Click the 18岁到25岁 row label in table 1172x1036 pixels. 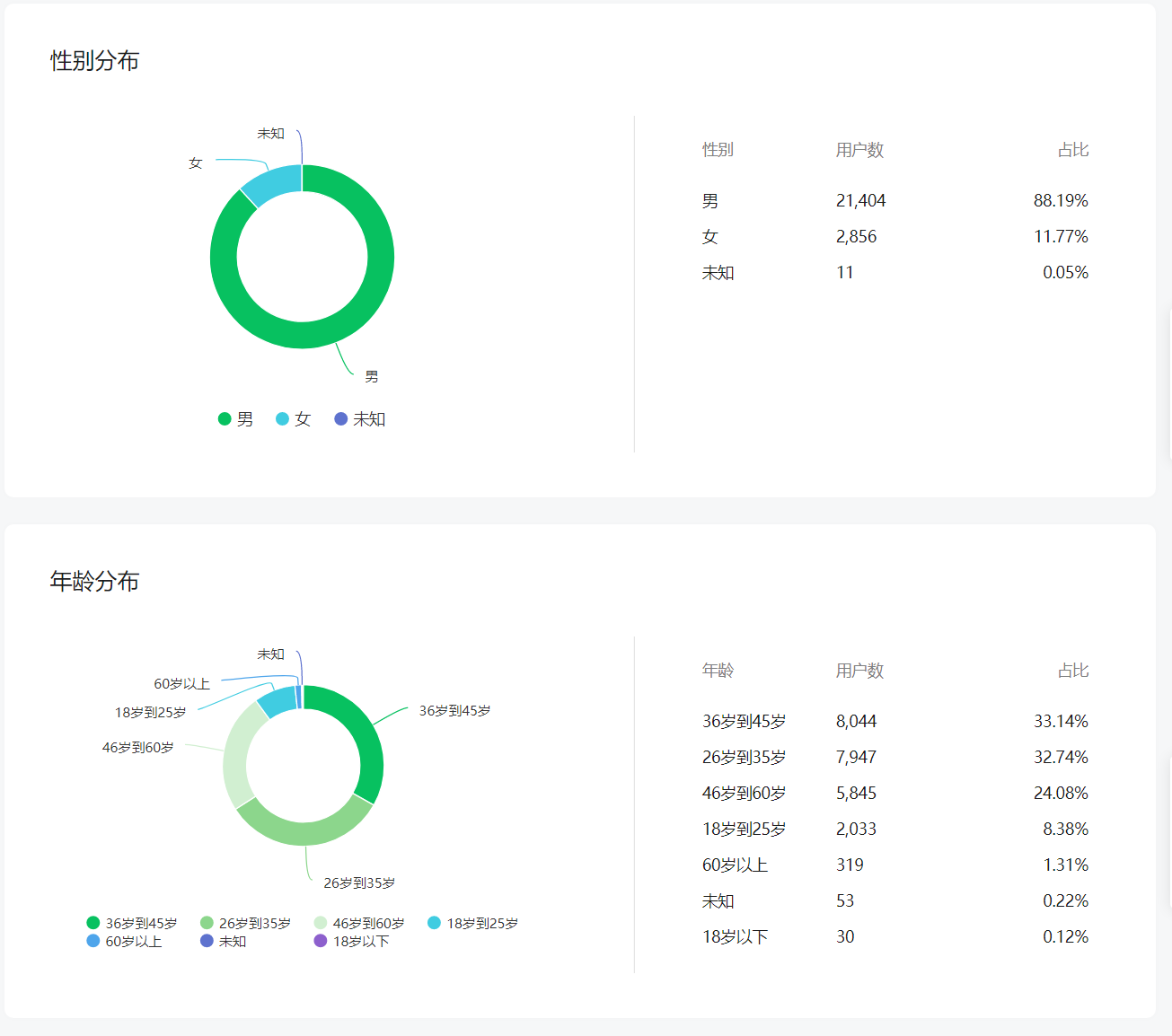tap(745, 830)
